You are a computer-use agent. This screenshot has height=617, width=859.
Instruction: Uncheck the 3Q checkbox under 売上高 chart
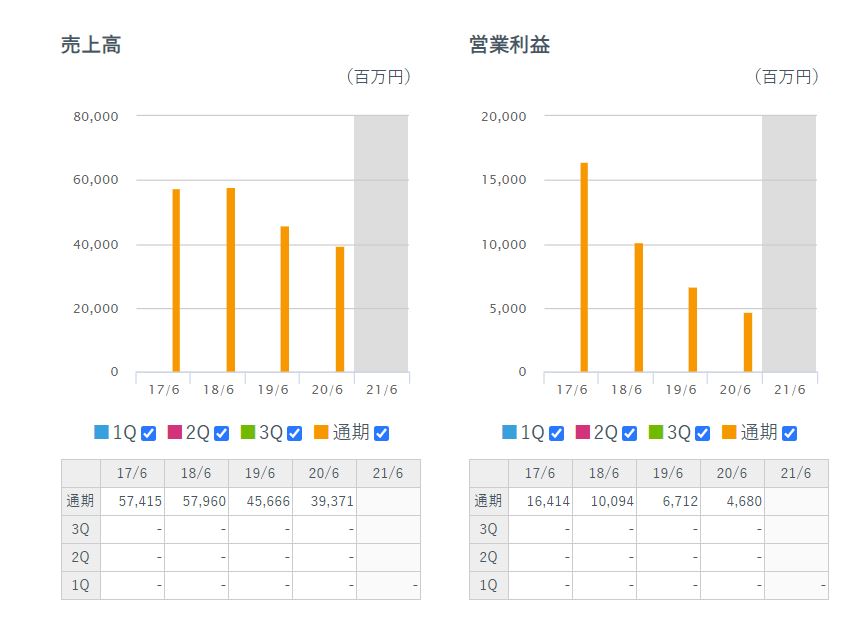pyautogui.click(x=295, y=433)
